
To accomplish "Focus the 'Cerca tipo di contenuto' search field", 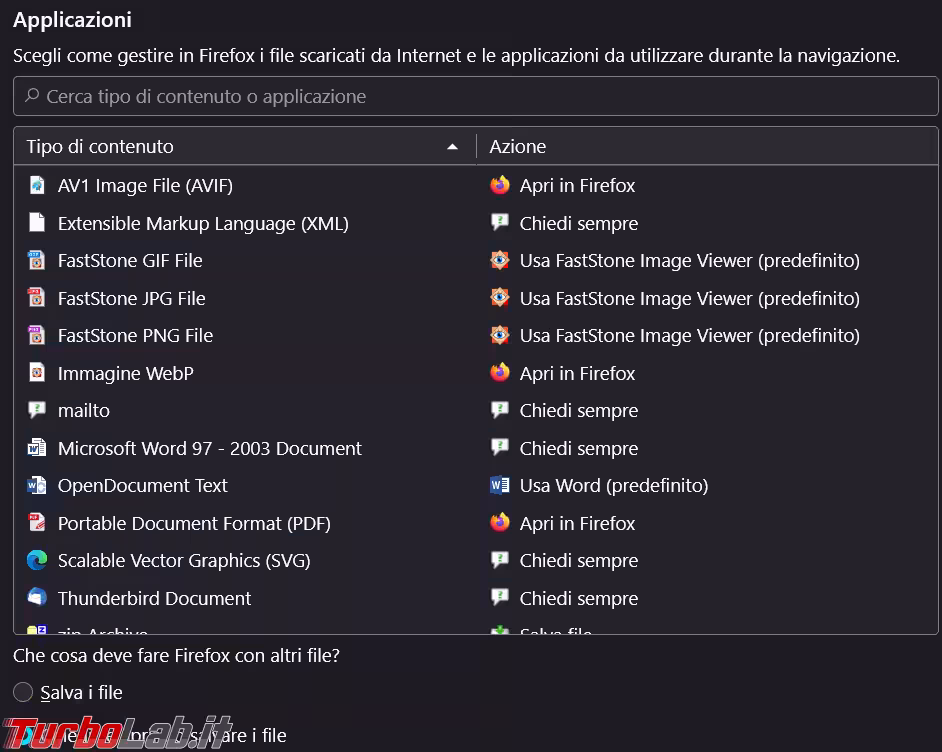I will coord(475,96).
